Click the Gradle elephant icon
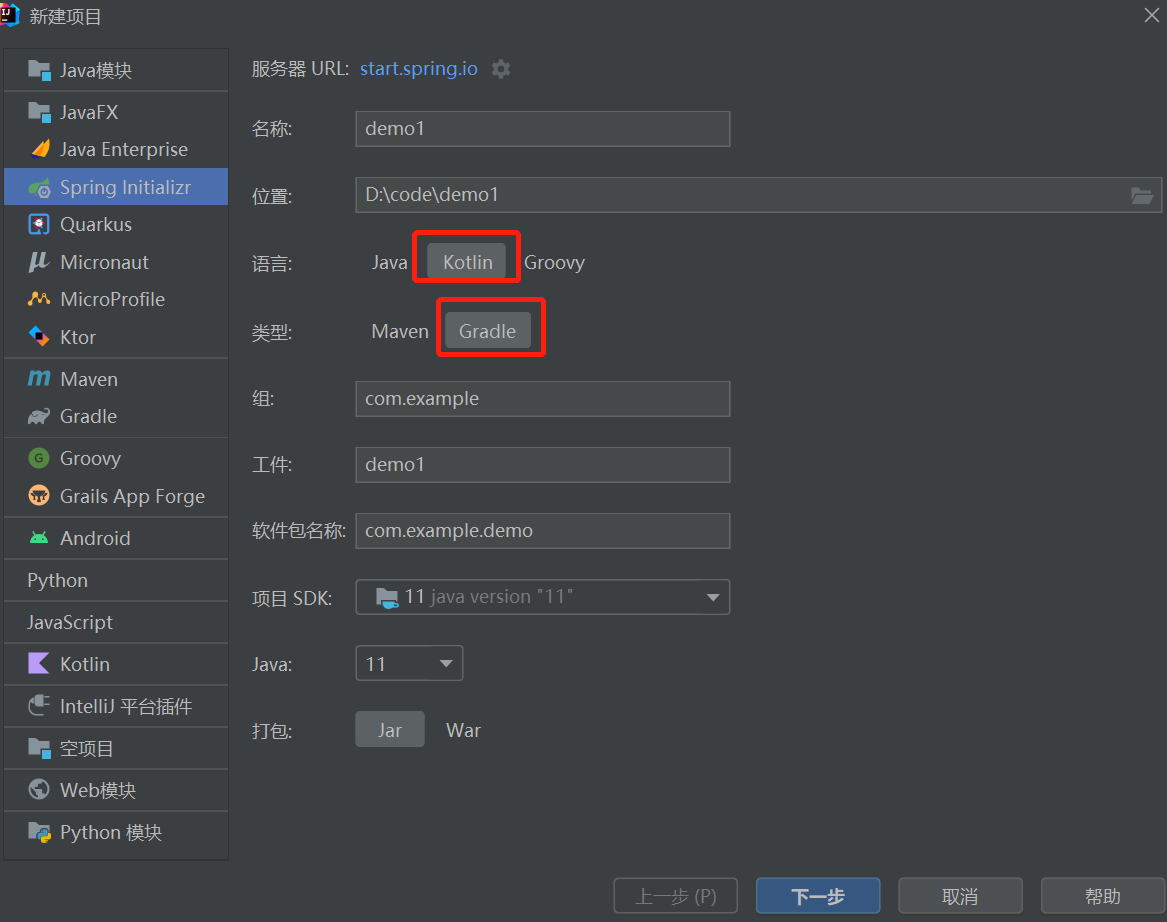The image size is (1167, 922). [x=39, y=416]
